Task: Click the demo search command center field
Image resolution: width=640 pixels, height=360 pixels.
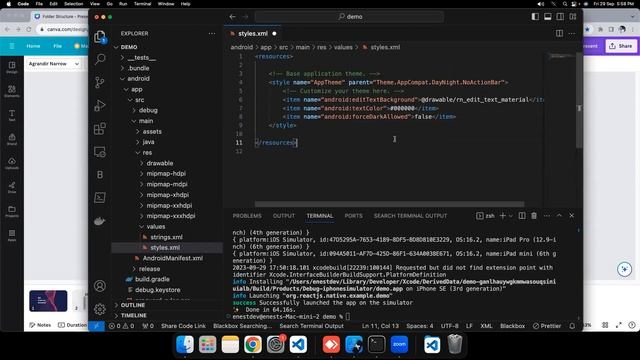Action: [349, 17]
